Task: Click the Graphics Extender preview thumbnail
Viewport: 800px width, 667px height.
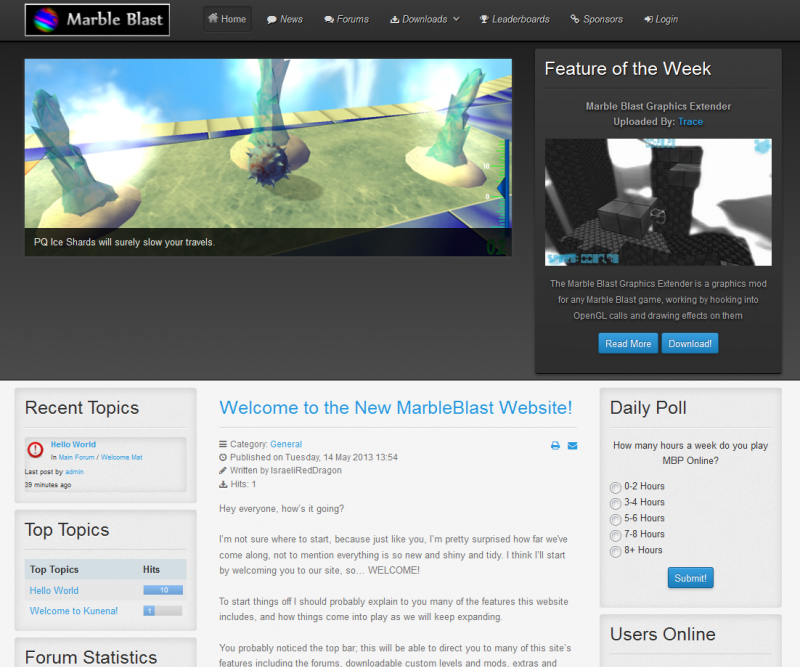Action: click(658, 202)
